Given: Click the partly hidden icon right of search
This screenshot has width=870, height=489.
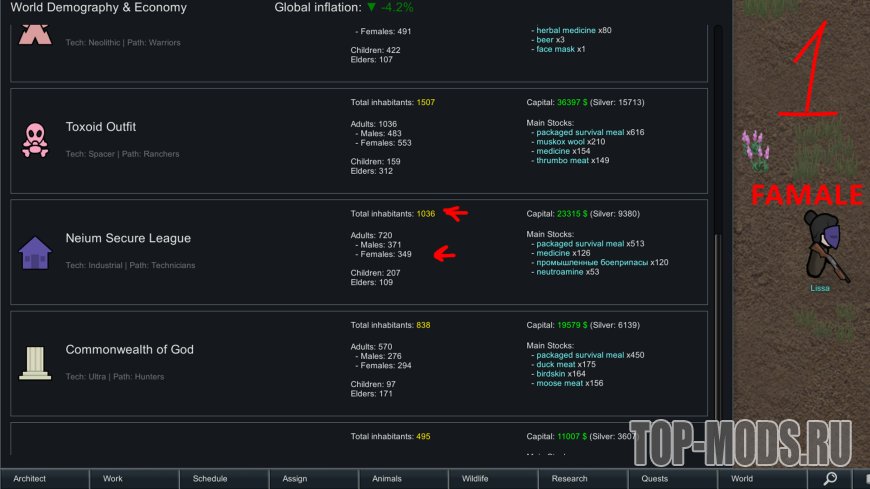Looking at the screenshot, I should 862,479.
